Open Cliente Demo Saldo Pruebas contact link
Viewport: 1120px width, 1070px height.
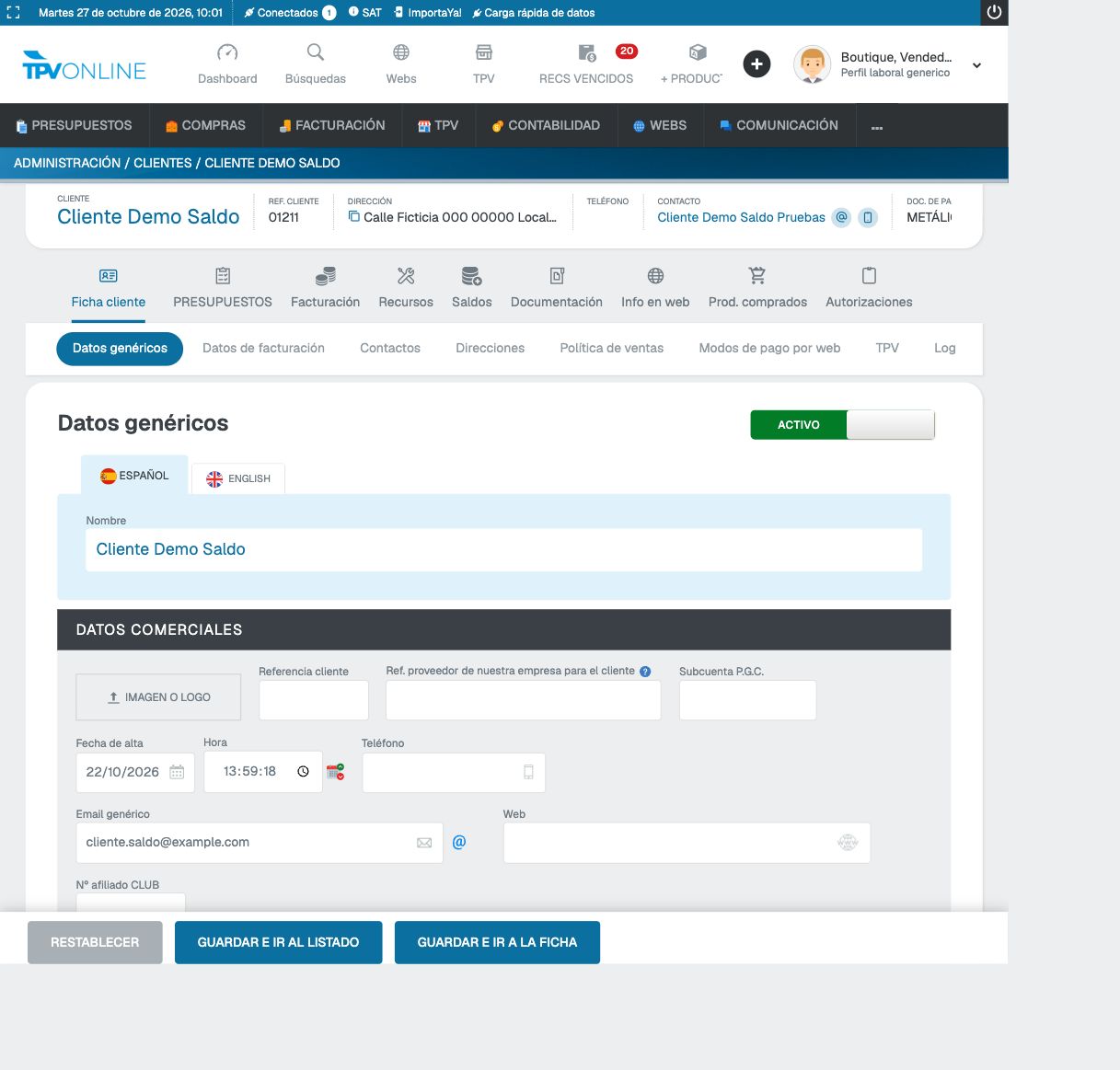click(x=741, y=217)
